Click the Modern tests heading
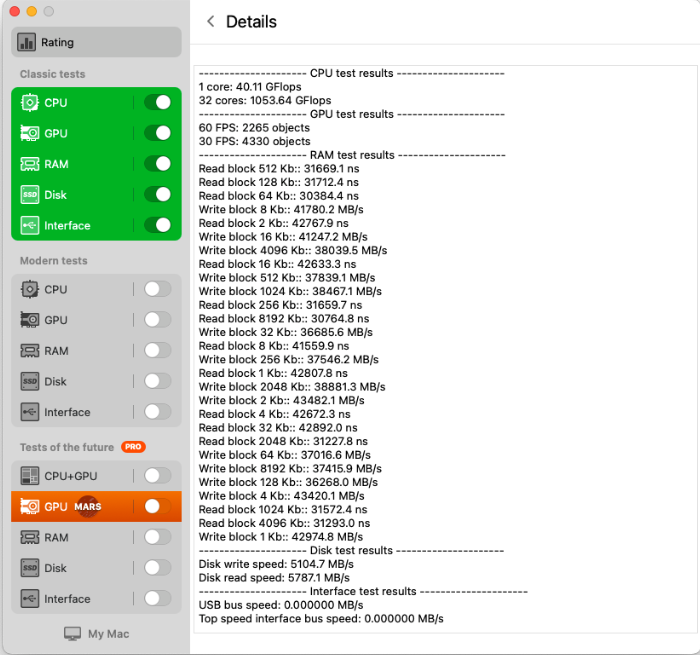Image resolution: width=700 pixels, height=655 pixels. (x=54, y=261)
